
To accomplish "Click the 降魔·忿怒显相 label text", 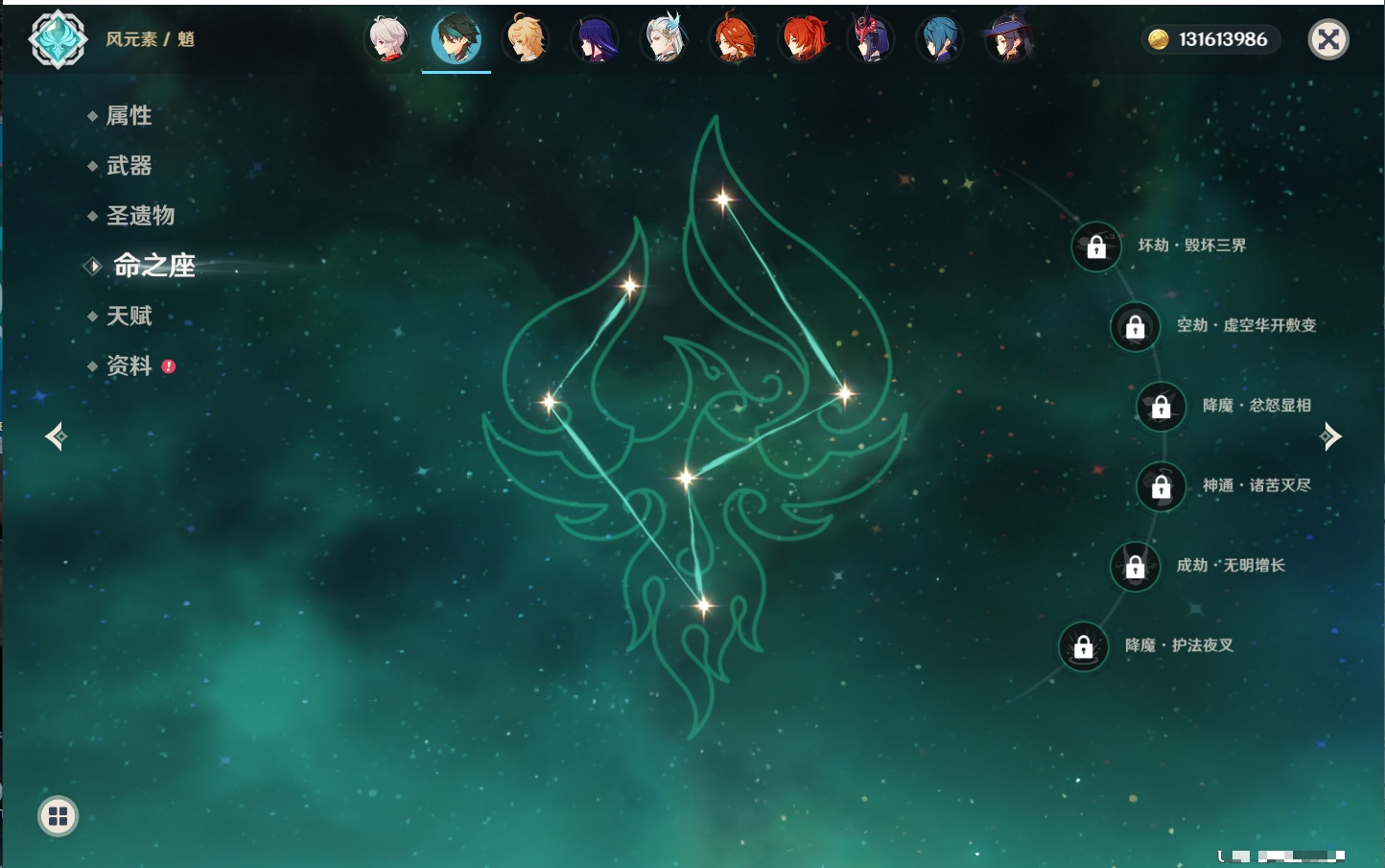I will click(1257, 406).
